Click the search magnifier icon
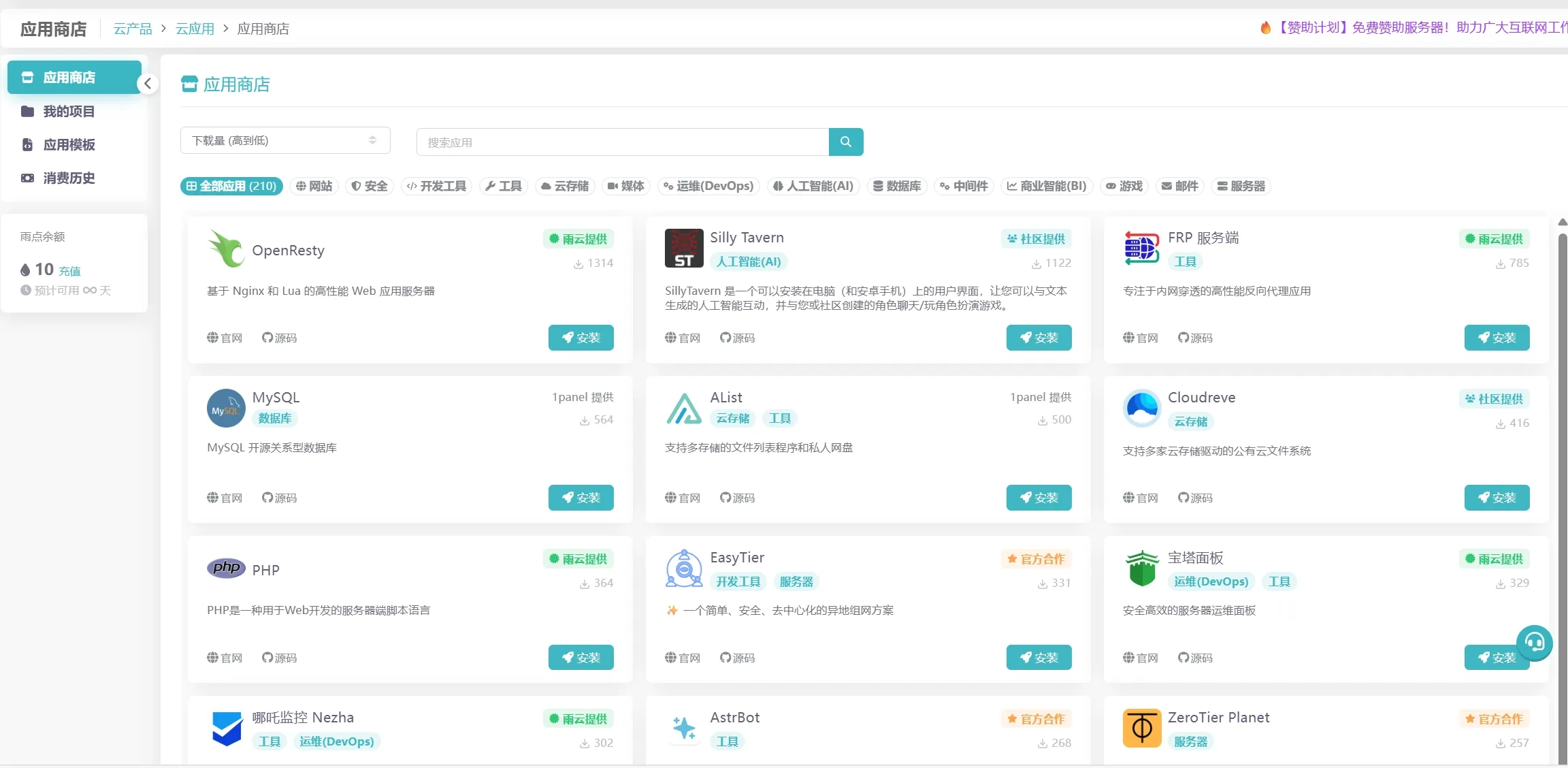The width and height of the screenshot is (1568, 768). (x=845, y=142)
